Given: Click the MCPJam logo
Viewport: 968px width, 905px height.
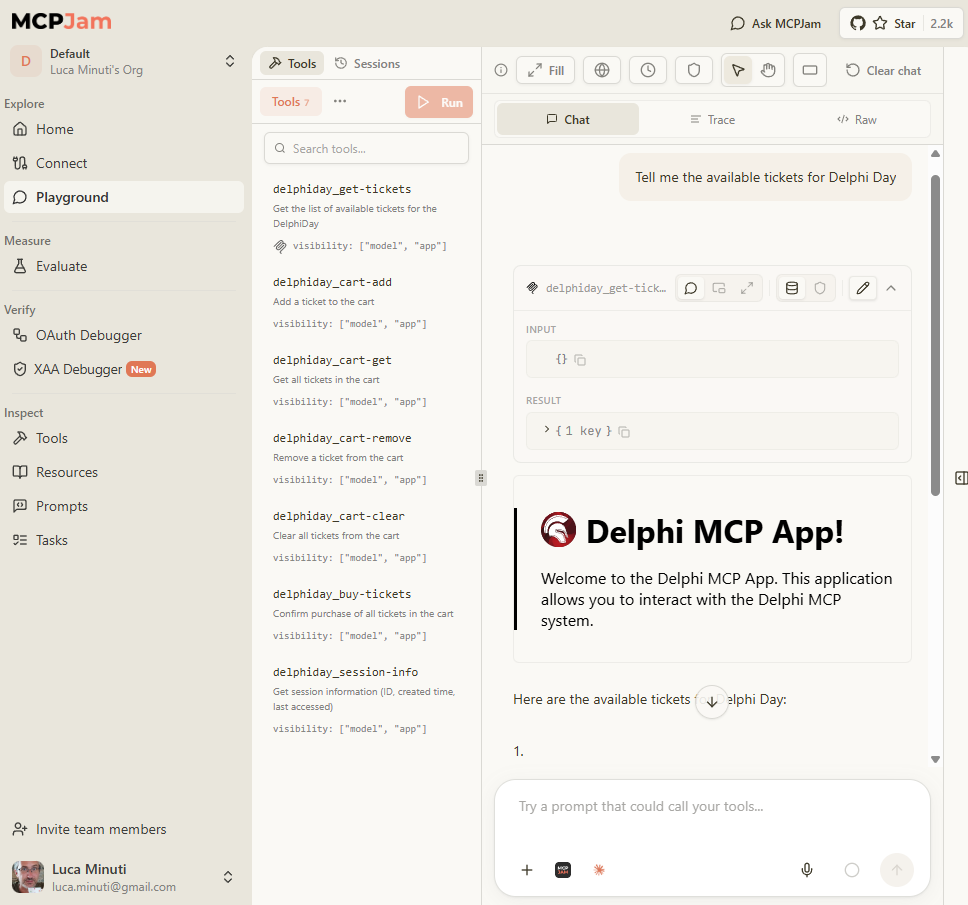Looking at the screenshot, I should coord(62,21).
